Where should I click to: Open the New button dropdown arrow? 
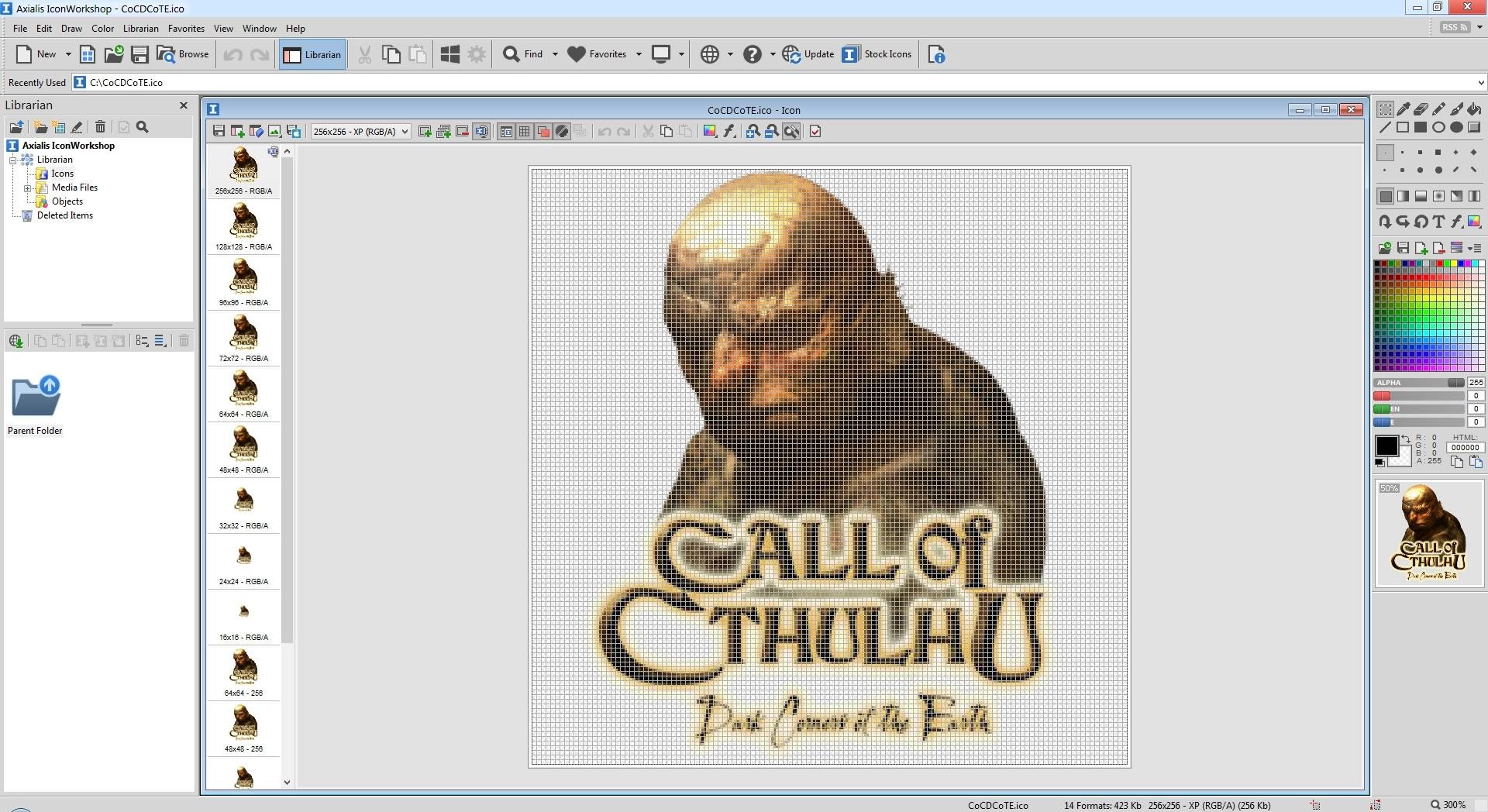coord(68,54)
